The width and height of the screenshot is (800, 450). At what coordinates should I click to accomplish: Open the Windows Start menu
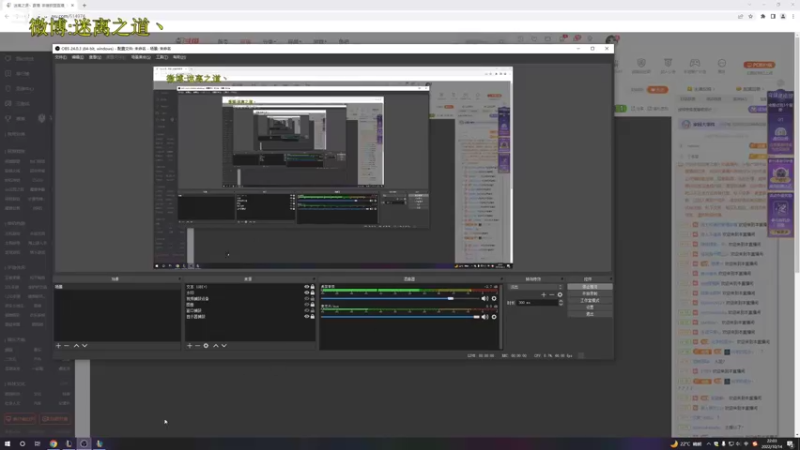(7, 444)
